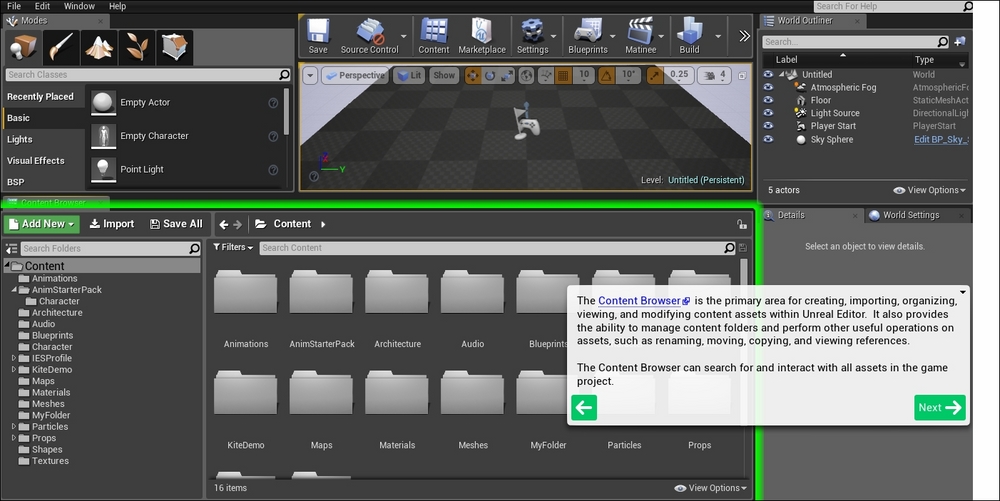Collapse the AnimStarterPack folder

click(14, 289)
